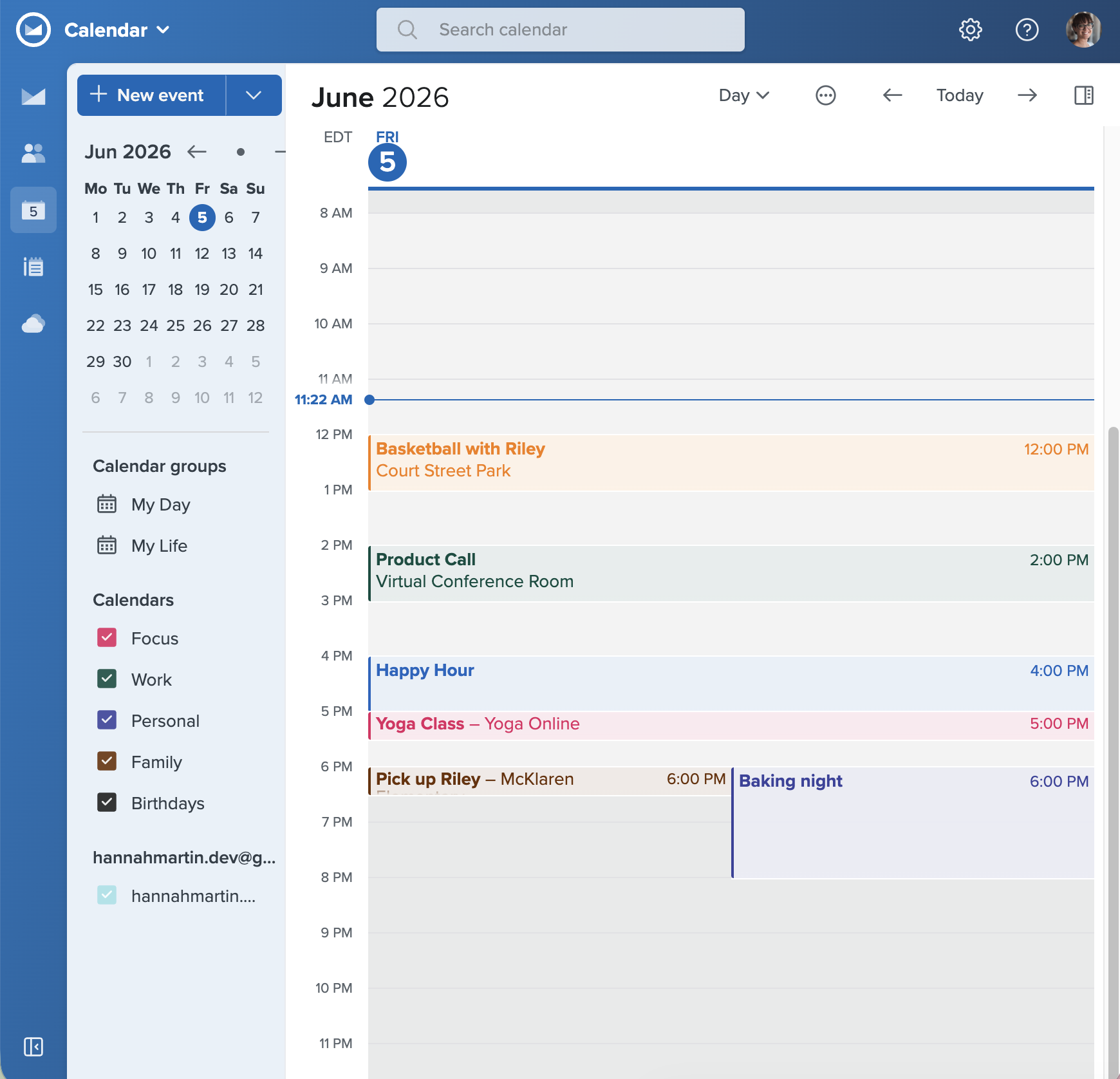Create a New event
The height and width of the screenshot is (1079, 1120).
point(152,95)
